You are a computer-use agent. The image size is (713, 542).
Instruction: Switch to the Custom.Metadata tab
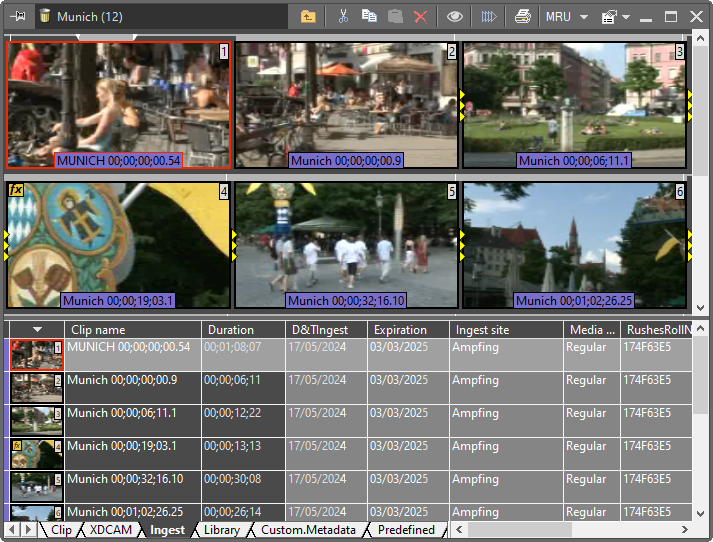pyautogui.click(x=308, y=530)
